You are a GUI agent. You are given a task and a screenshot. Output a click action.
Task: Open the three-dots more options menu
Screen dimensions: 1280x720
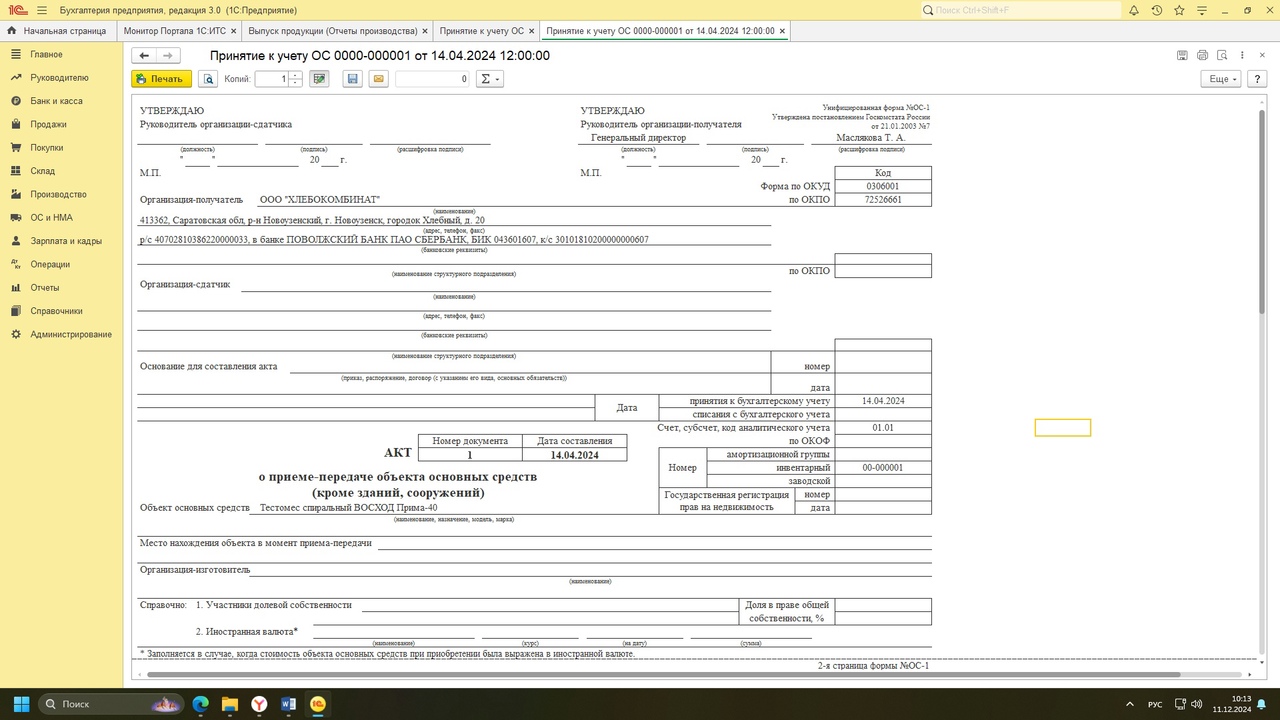point(1242,56)
